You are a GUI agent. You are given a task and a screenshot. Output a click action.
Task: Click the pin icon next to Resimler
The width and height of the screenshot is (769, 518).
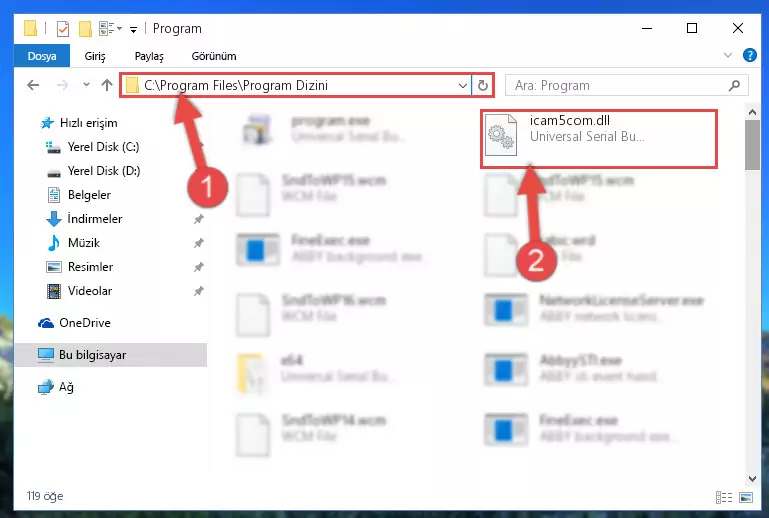[x=198, y=267]
